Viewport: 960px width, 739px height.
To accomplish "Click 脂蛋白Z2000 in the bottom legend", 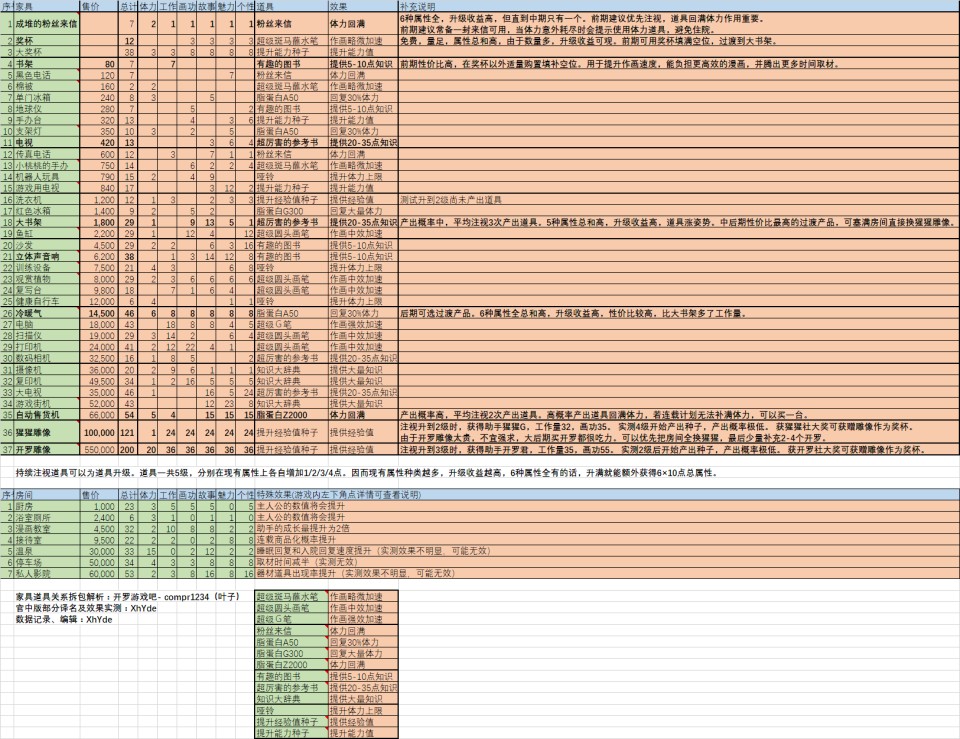I will point(290,664).
